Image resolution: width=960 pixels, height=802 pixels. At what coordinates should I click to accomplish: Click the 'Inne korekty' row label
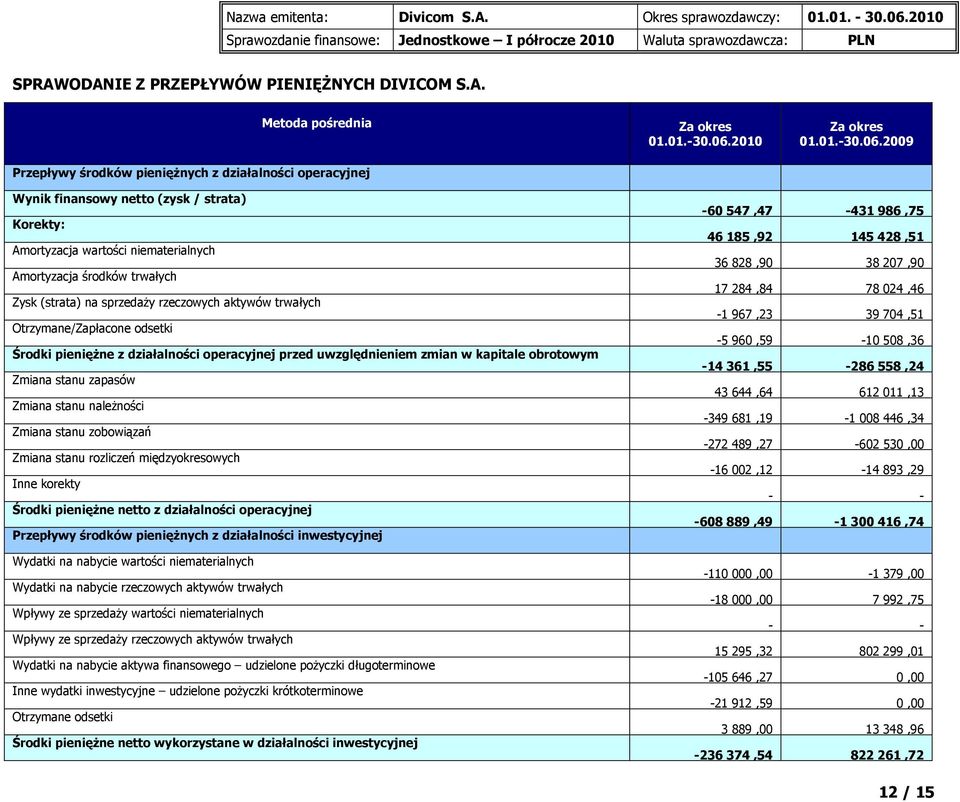(x=46, y=484)
